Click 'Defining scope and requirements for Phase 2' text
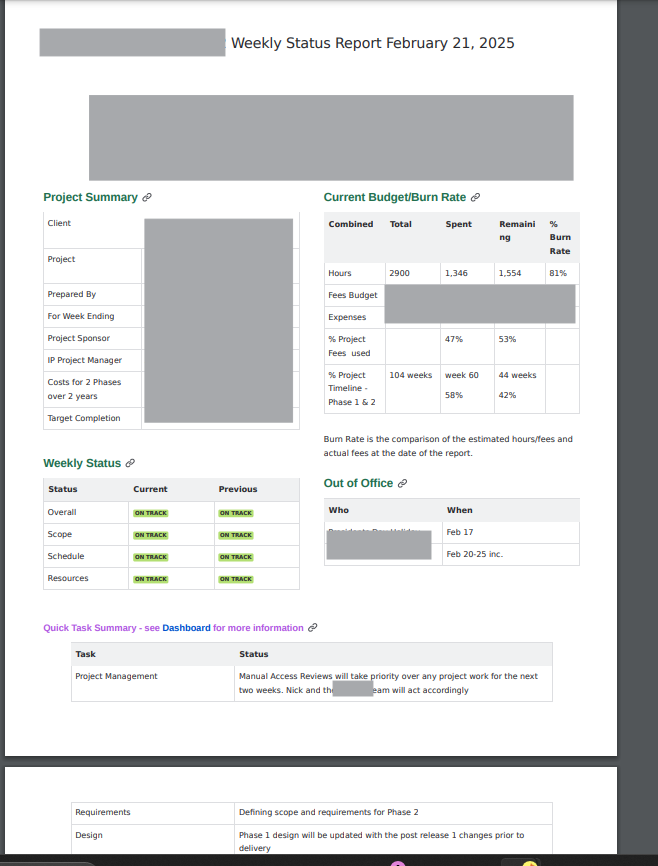 pyautogui.click(x=329, y=812)
